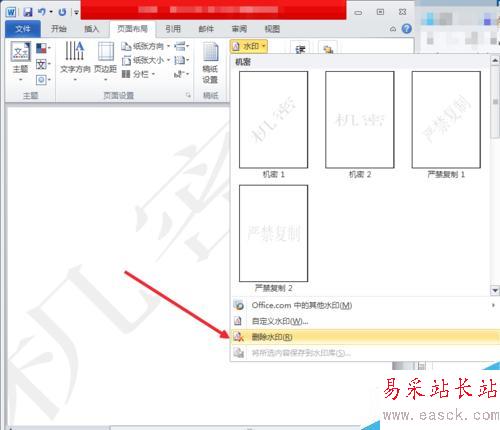Switch to the 插入 tab
This screenshot has width=500, height=430.
[91, 29]
